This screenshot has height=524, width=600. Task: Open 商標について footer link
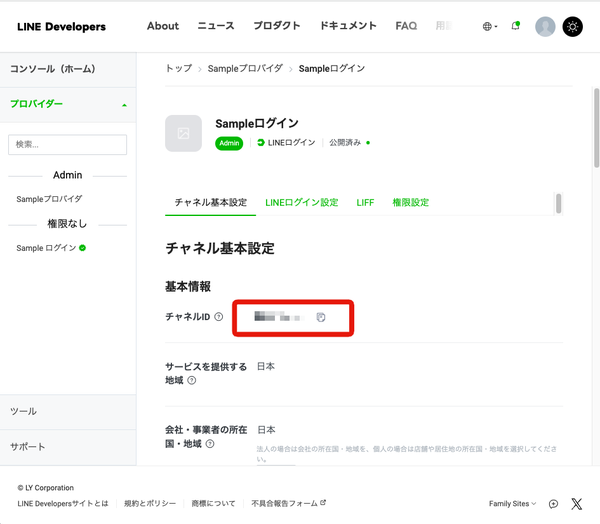click(213, 504)
